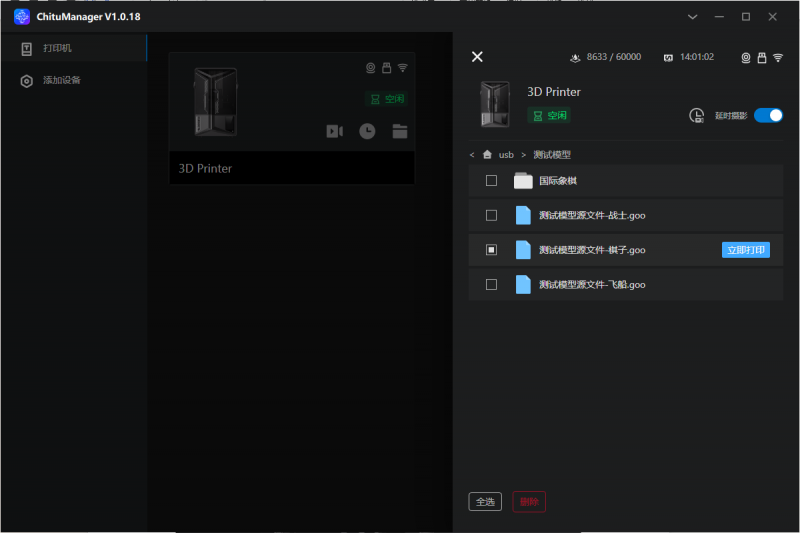Go back using the breadcrumb left arrow
Image resolution: width=800 pixels, height=533 pixels.
pos(472,155)
